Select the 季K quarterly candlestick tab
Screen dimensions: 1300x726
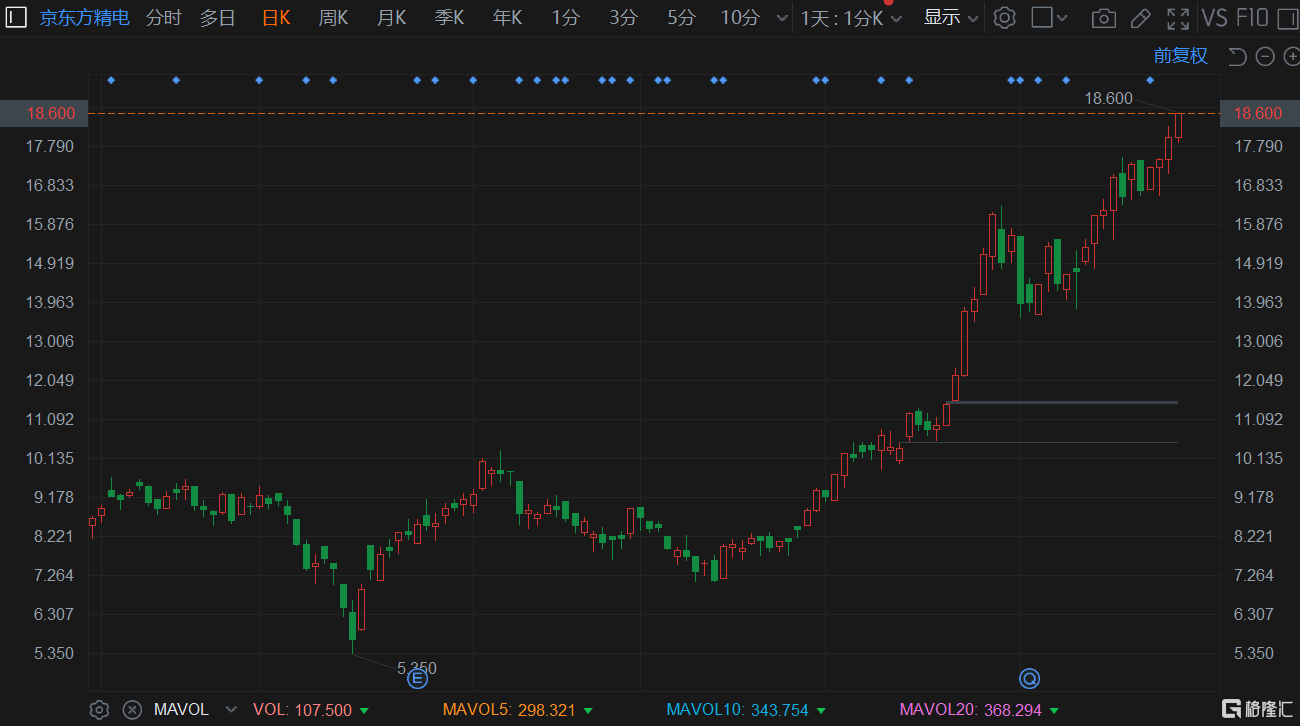449,18
